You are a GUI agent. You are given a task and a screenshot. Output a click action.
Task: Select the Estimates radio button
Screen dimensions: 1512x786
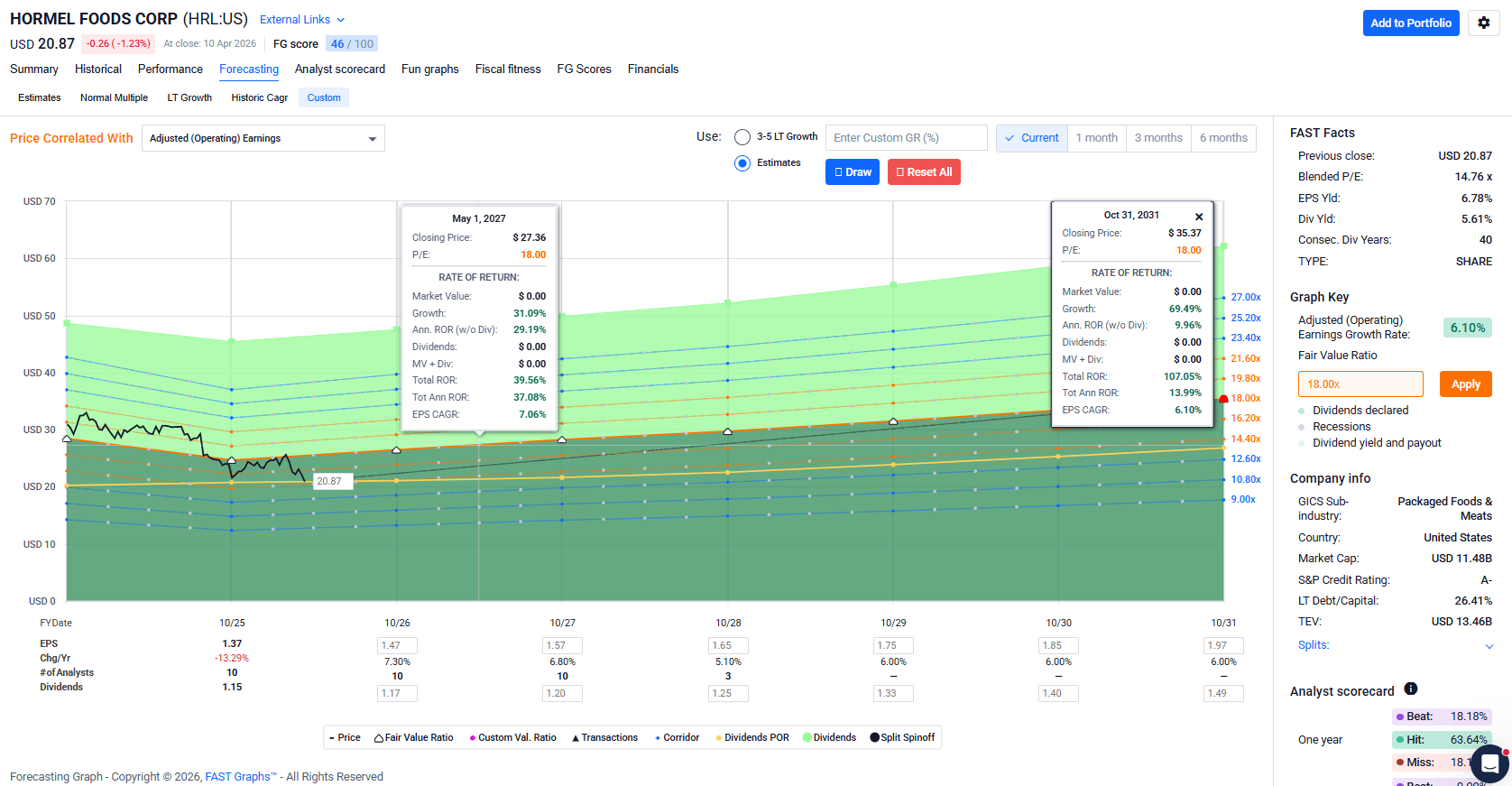(x=742, y=163)
